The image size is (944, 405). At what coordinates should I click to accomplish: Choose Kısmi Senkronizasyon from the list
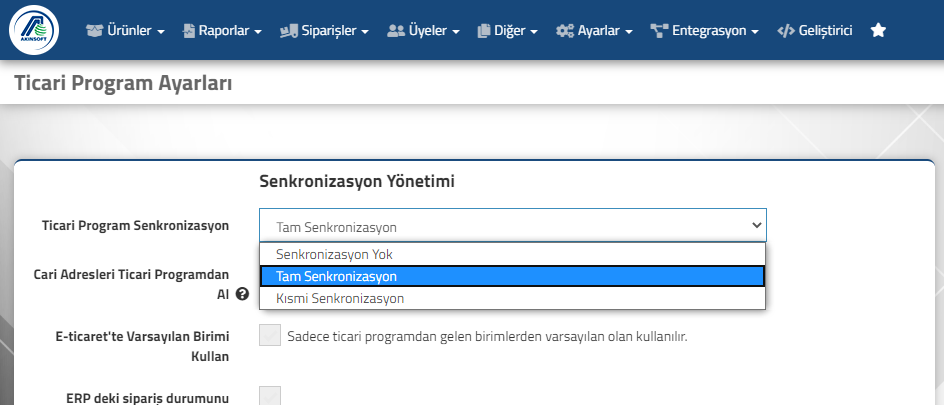pos(512,298)
